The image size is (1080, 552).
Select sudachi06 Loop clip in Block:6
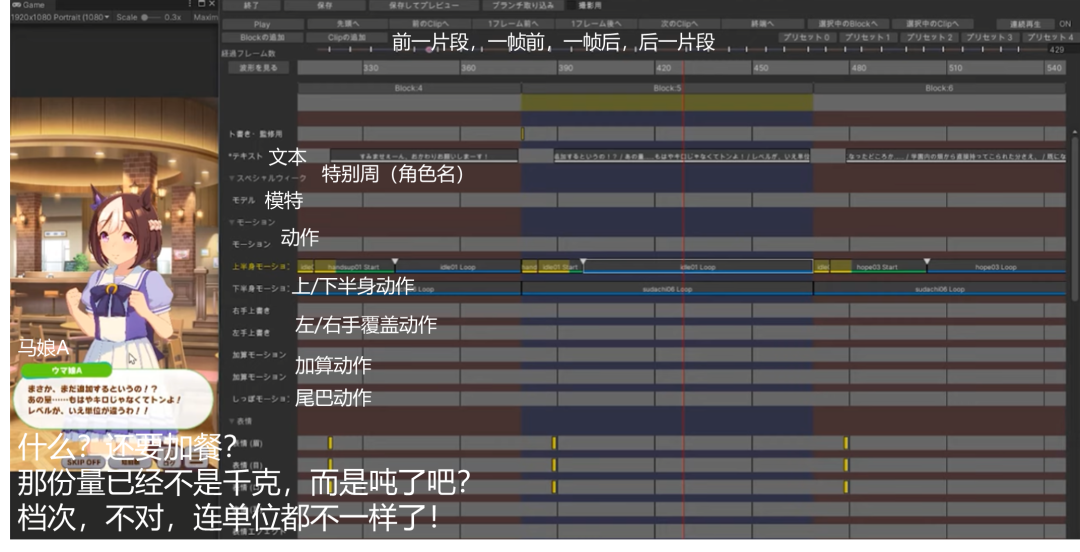[x=939, y=289]
